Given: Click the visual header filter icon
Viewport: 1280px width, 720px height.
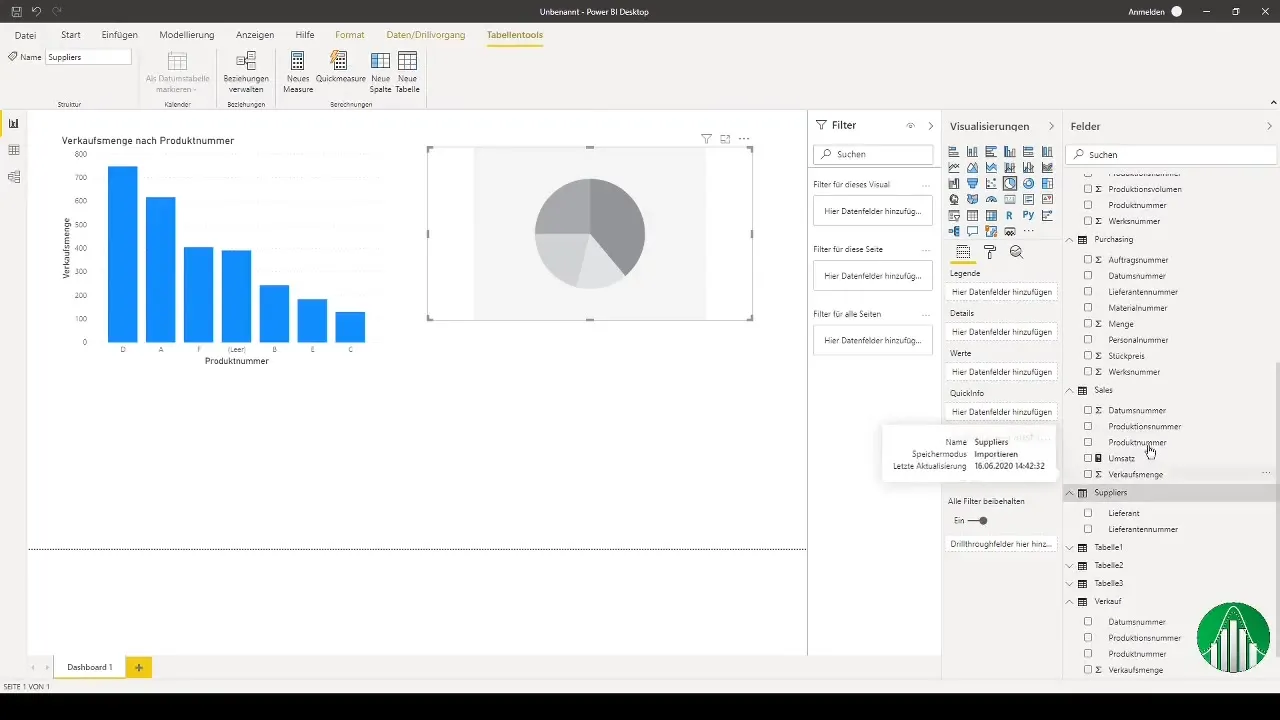Looking at the screenshot, I should [x=706, y=139].
